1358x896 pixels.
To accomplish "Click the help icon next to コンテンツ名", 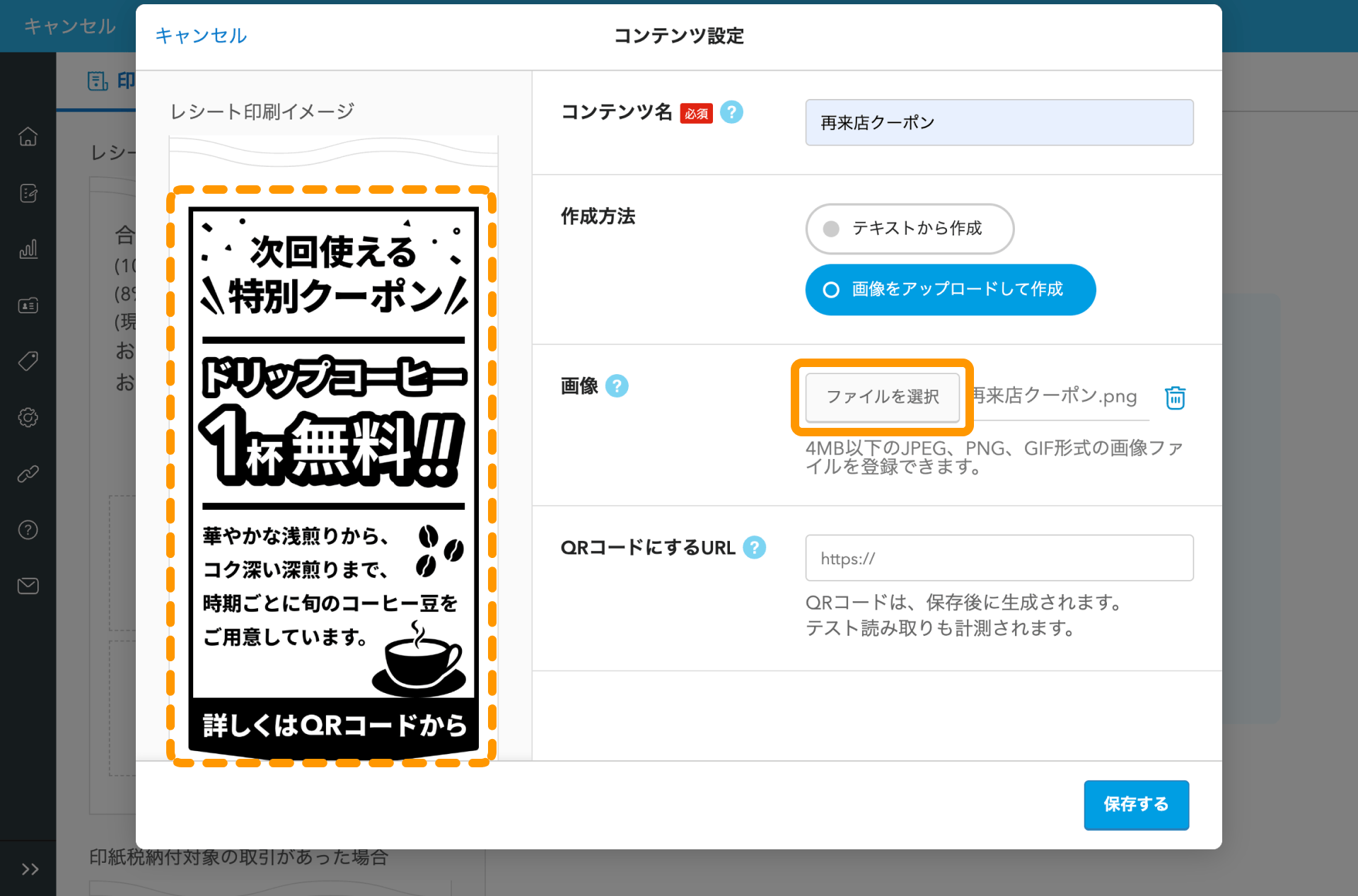I will pos(731,112).
